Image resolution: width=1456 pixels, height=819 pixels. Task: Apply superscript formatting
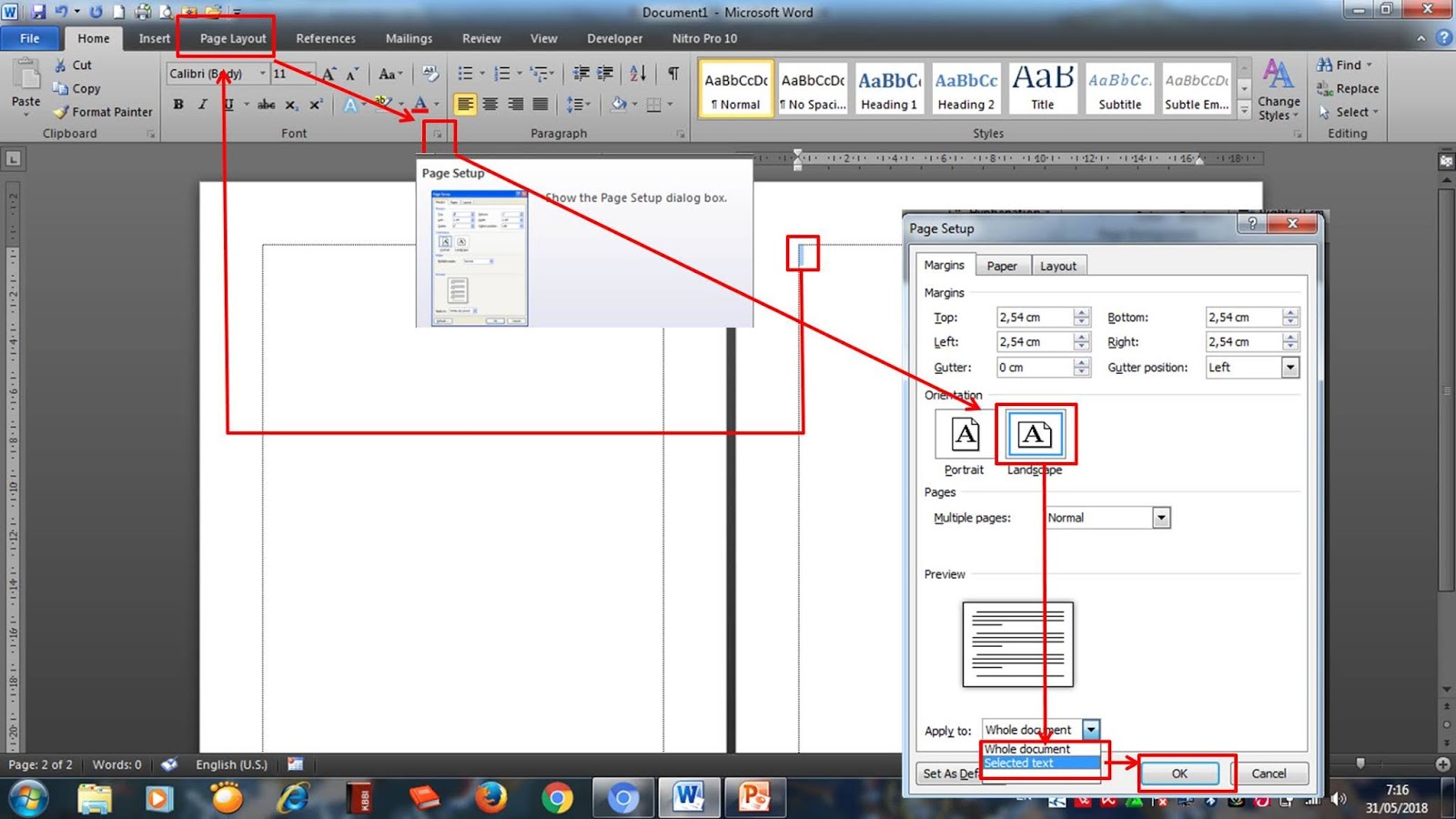pyautogui.click(x=316, y=105)
